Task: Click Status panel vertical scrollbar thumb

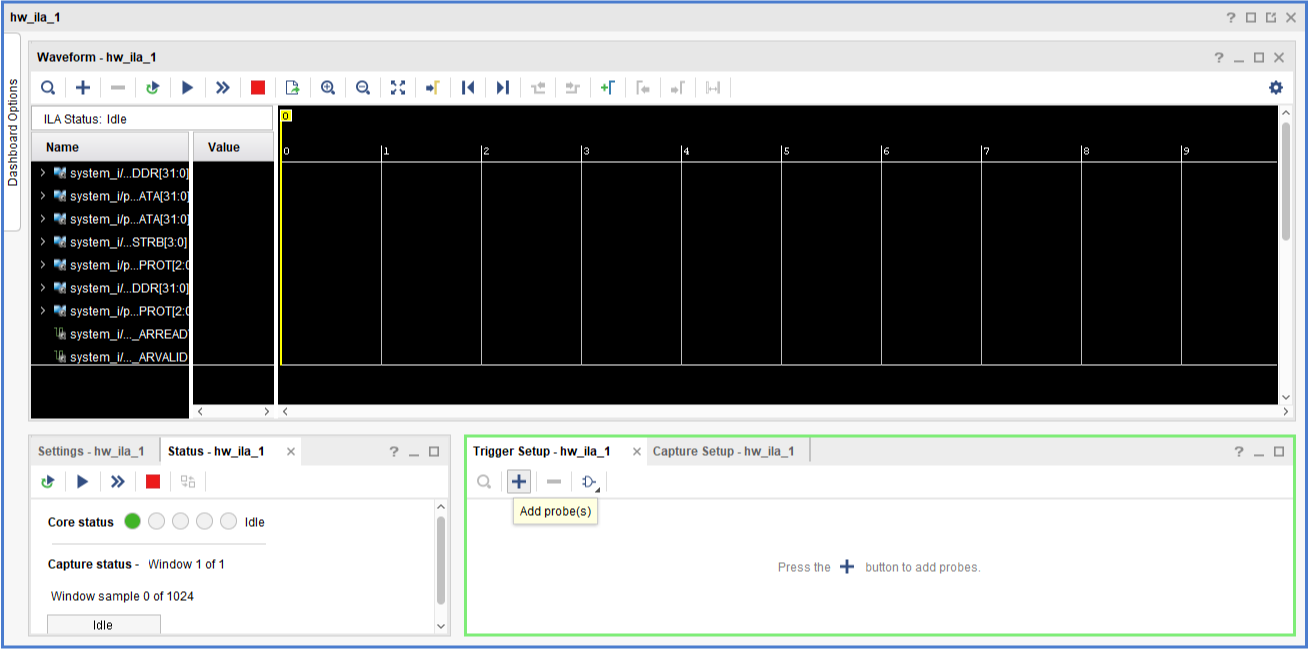Action: pos(441,559)
